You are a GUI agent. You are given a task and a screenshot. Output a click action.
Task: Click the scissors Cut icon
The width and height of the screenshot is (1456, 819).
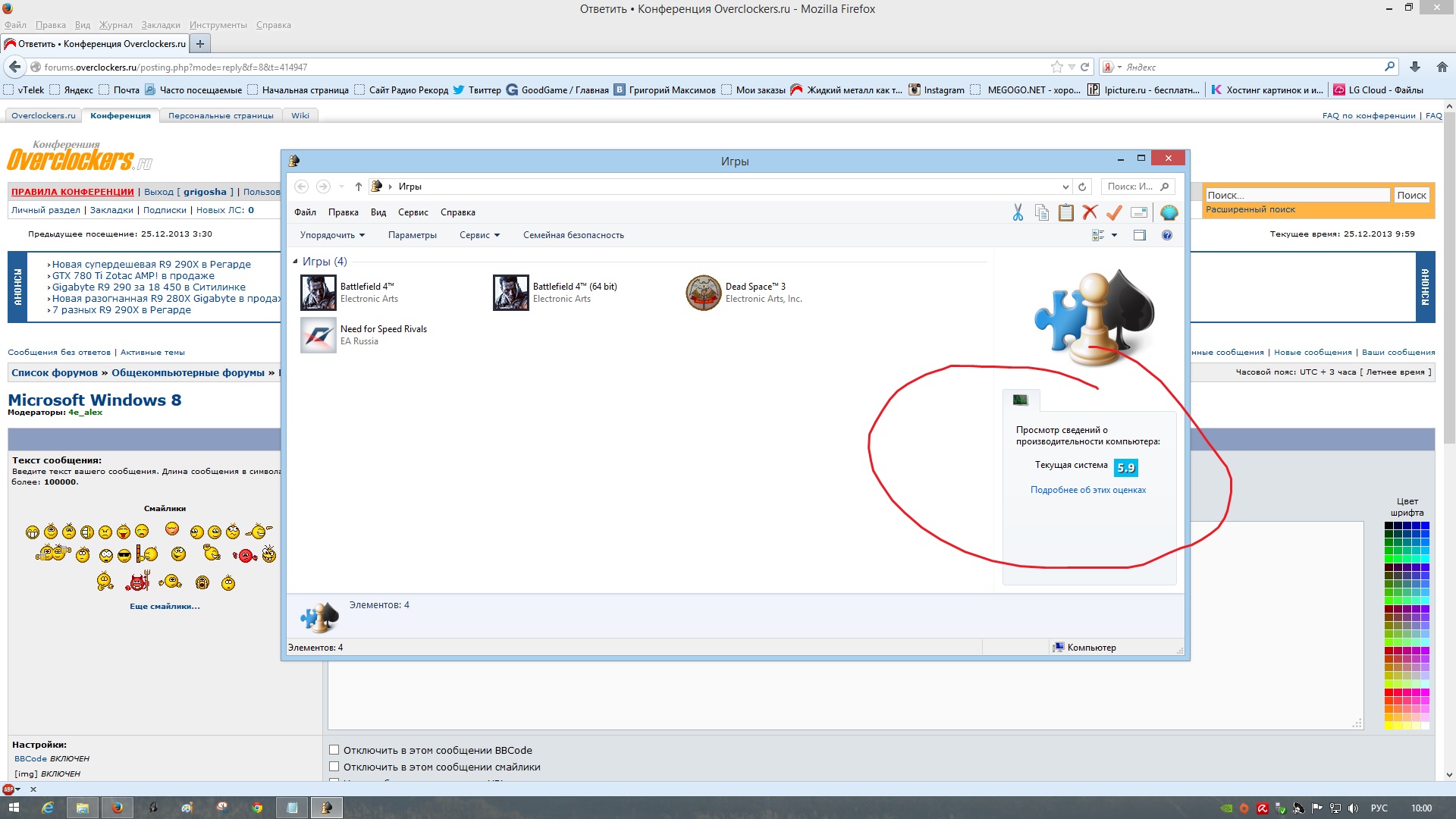(1018, 213)
